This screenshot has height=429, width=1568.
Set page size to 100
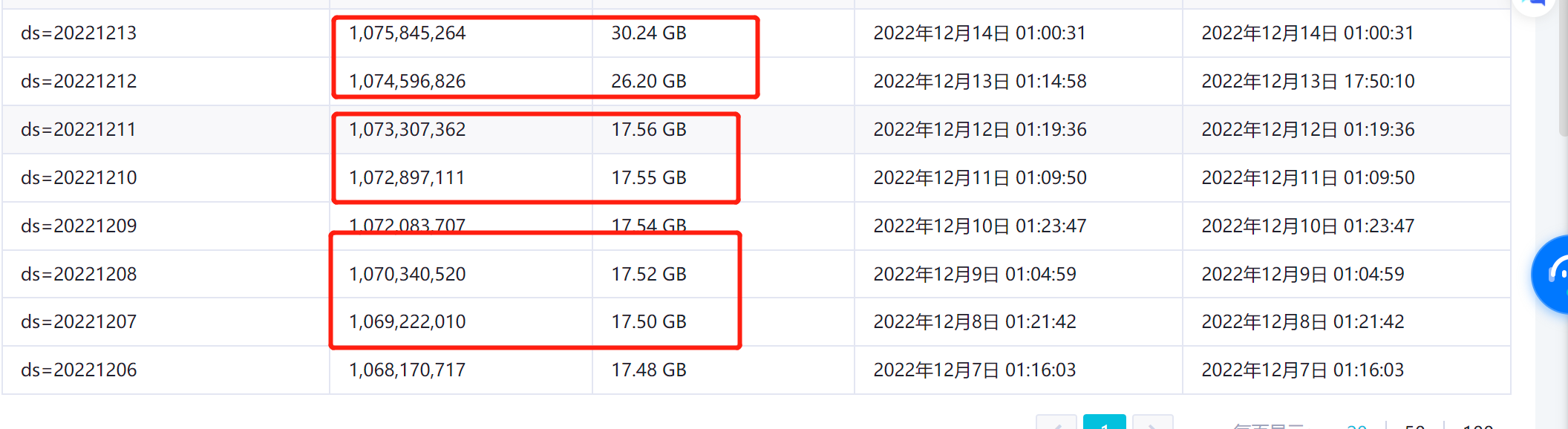[1477, 426]
